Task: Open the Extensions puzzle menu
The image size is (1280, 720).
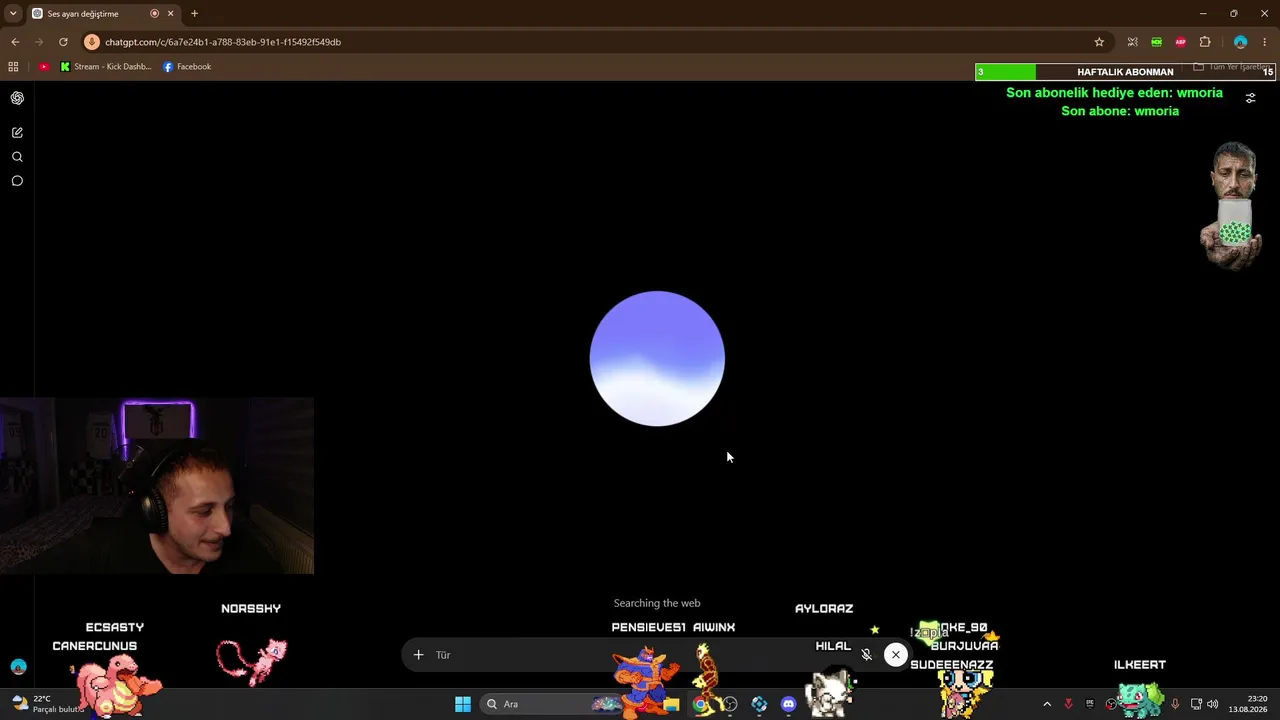Action: pyautogui.click(x=1205, y=42)
